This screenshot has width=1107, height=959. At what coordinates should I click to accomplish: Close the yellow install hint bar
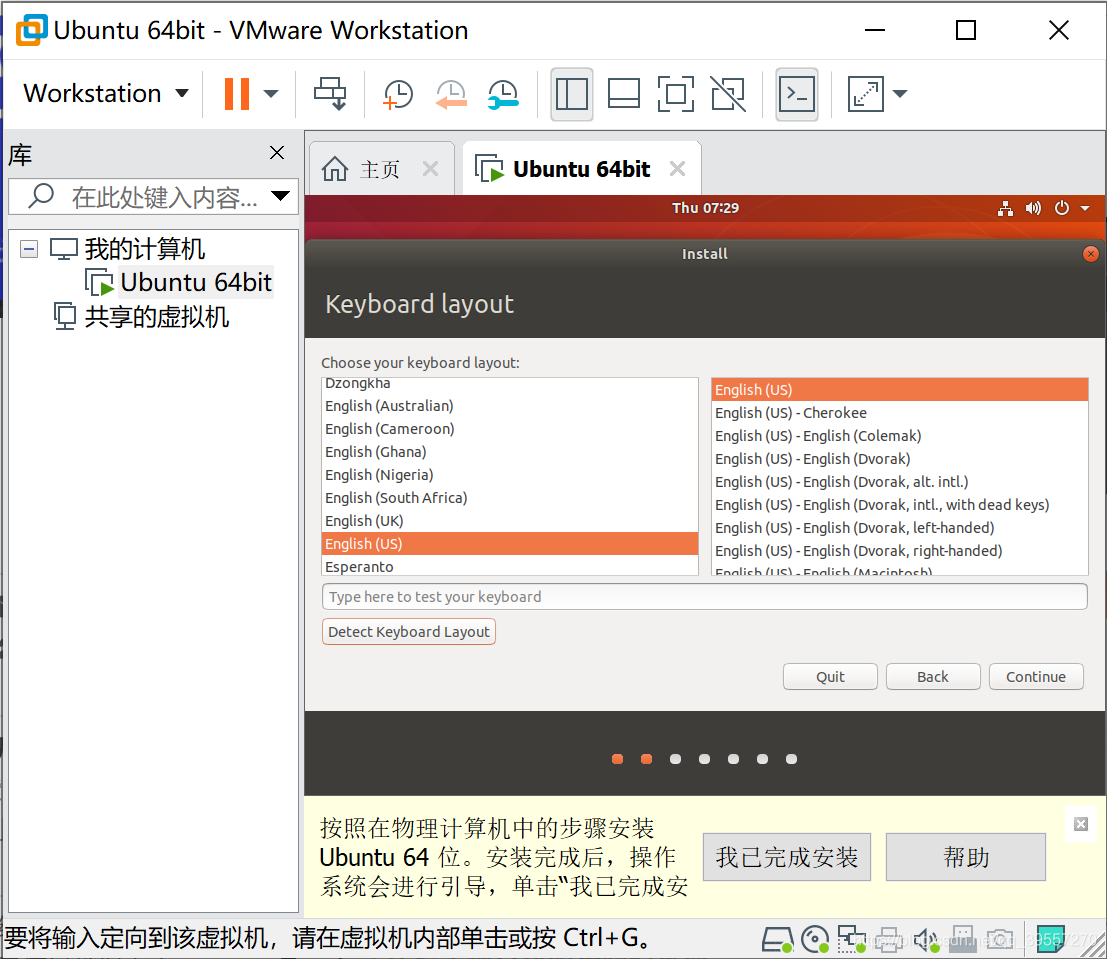point(1081,824)
